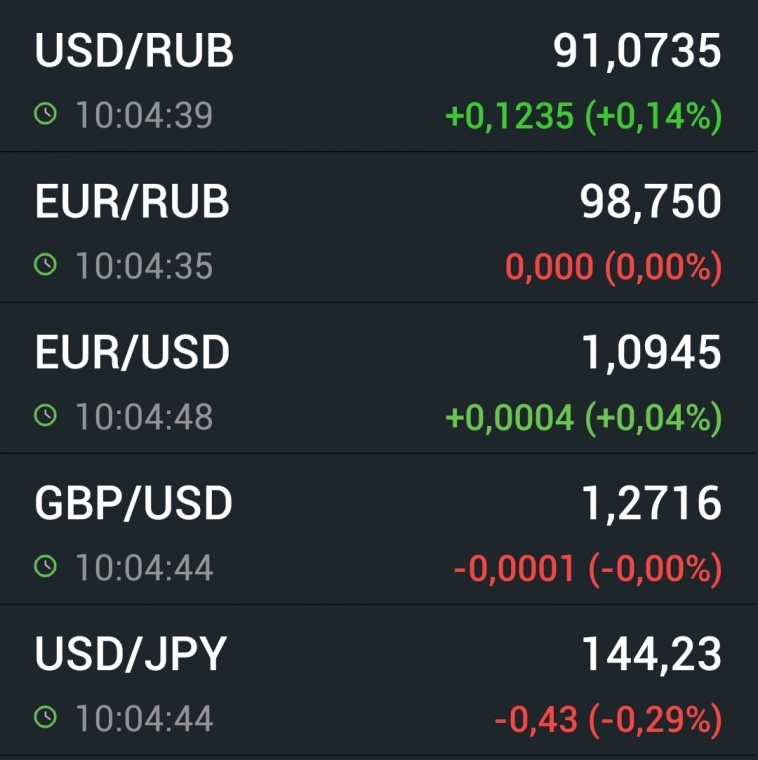Screen dimensions: 758x760
Task: Click the clock icon beside 10:04:39
Action: pos(46,115)
